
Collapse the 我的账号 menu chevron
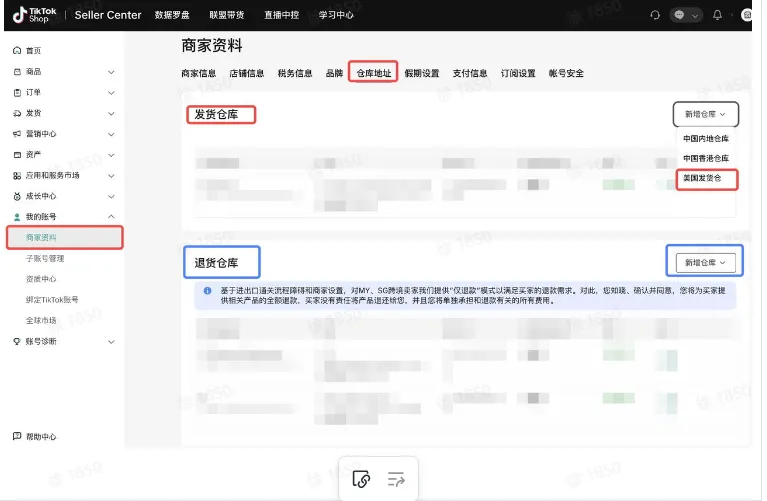(111, 216)
